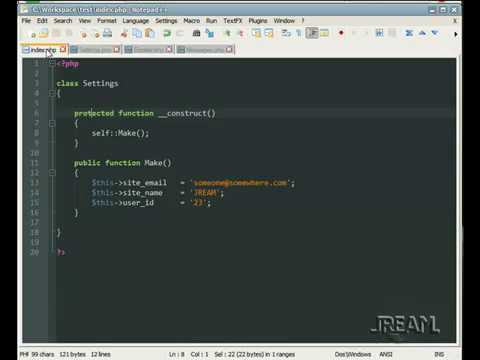Click the Open file toolbar icon
The width and height of the screenshot is (480, 360).
tap(44, 33)
